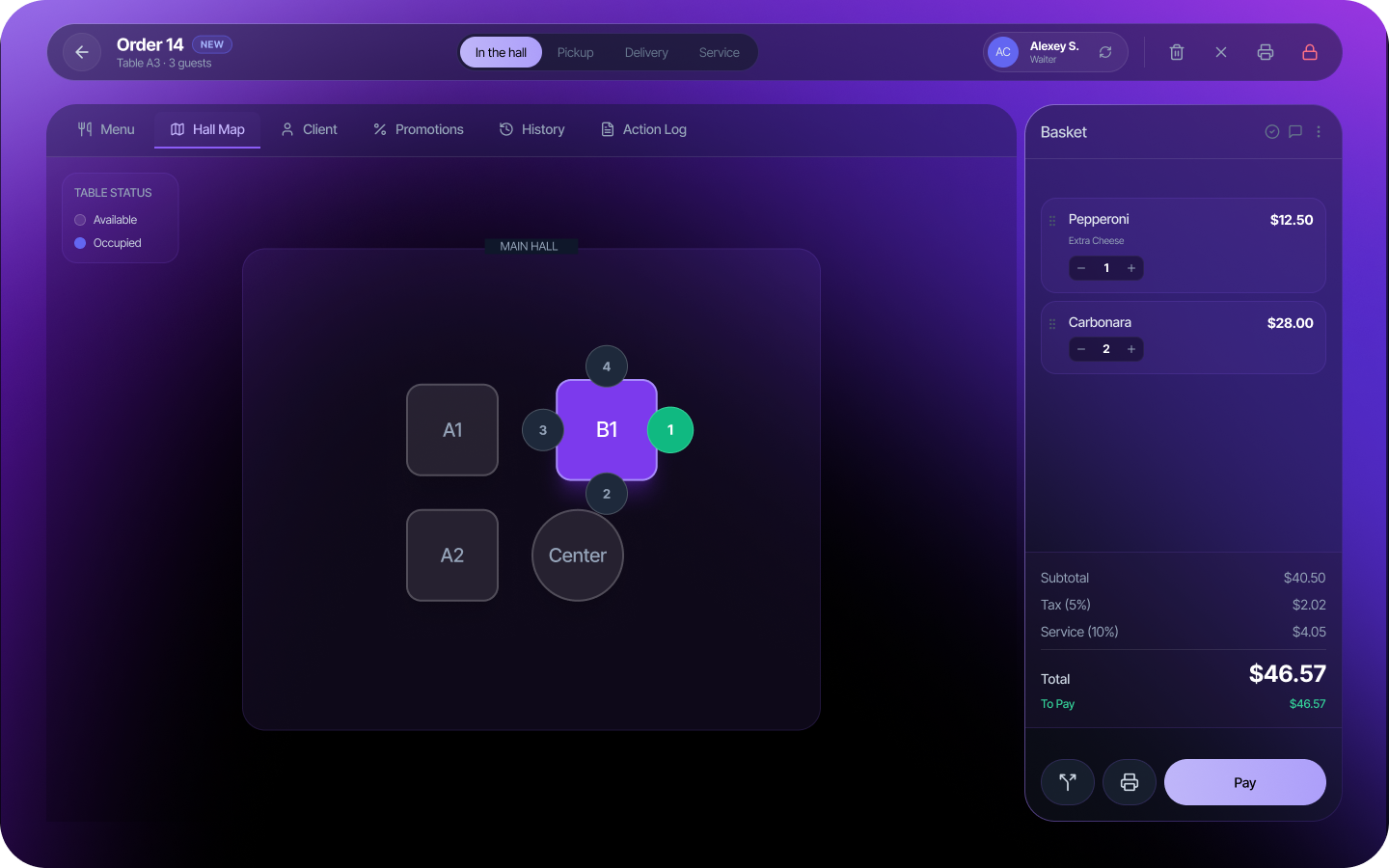The width and height of the screenshot is (1389, 868).
Task: Click the To Pay label
Action: point(1057,704)
